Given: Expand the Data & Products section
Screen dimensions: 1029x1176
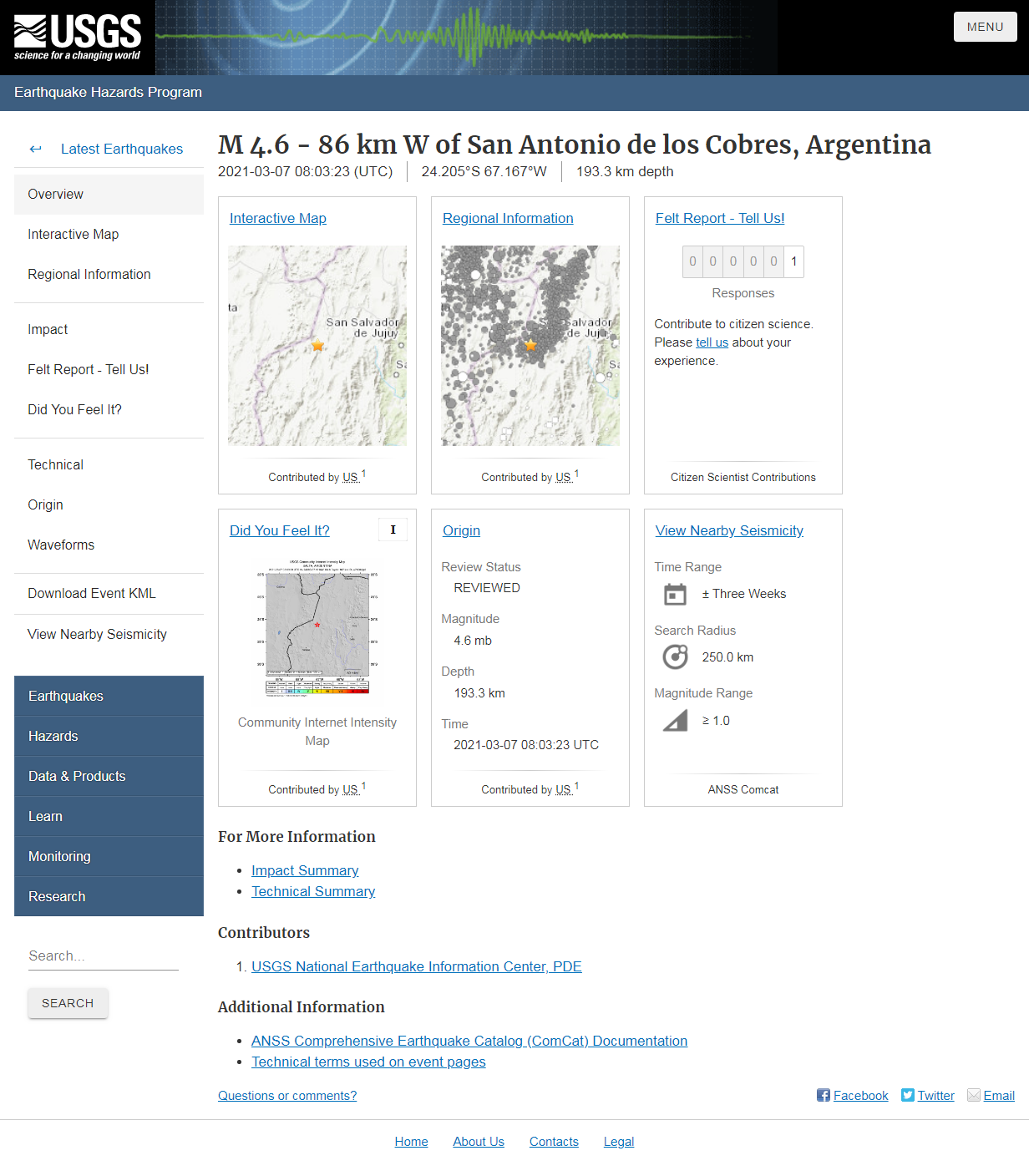Looking at the screenshot, I should click(77, 776).
